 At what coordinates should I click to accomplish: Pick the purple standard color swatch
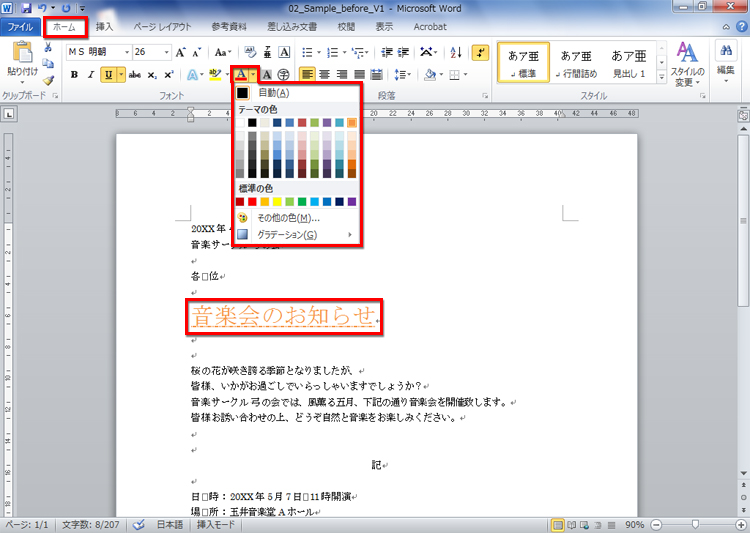[x=352, y=202]
